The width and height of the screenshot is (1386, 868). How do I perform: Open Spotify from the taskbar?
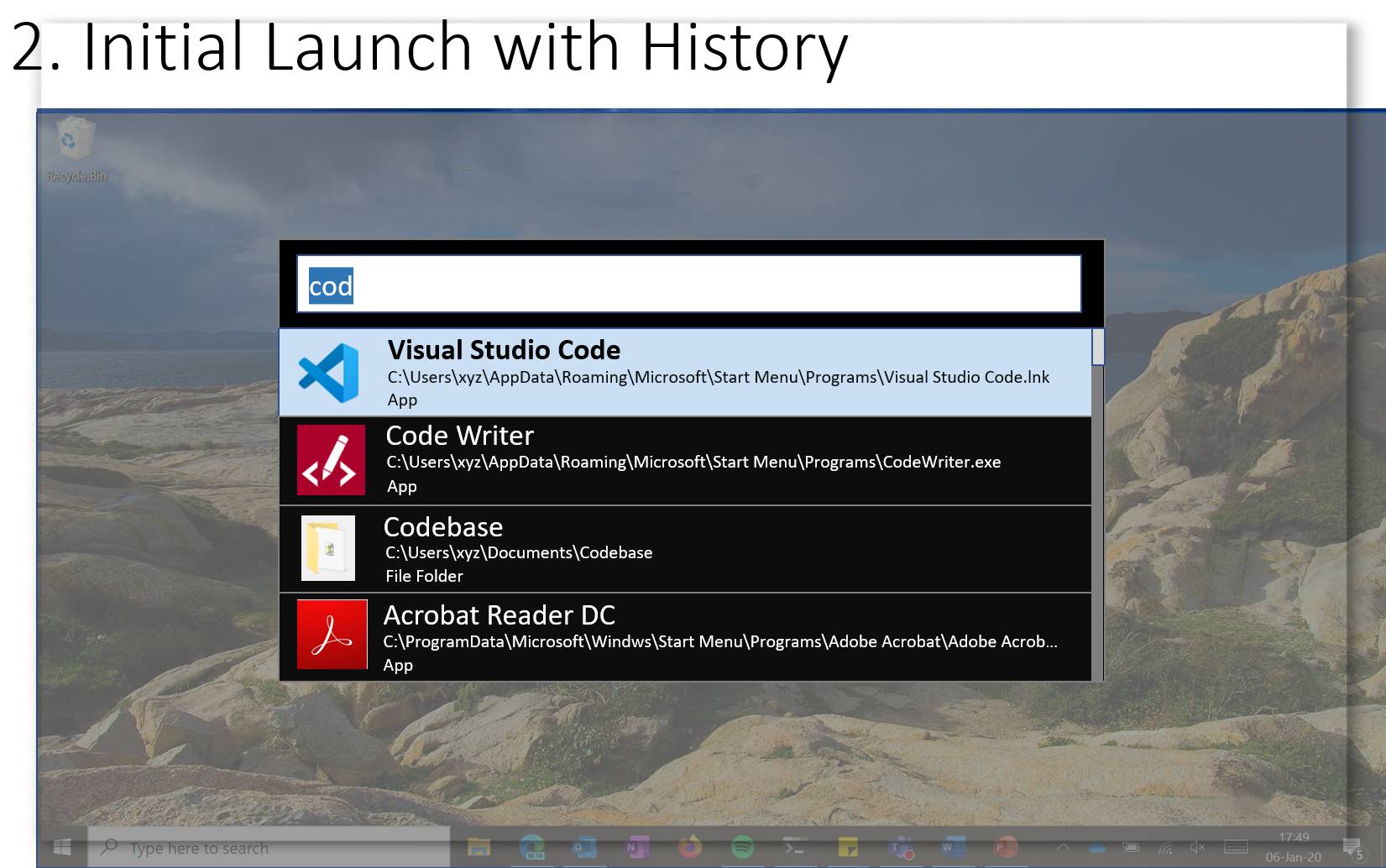742,847
